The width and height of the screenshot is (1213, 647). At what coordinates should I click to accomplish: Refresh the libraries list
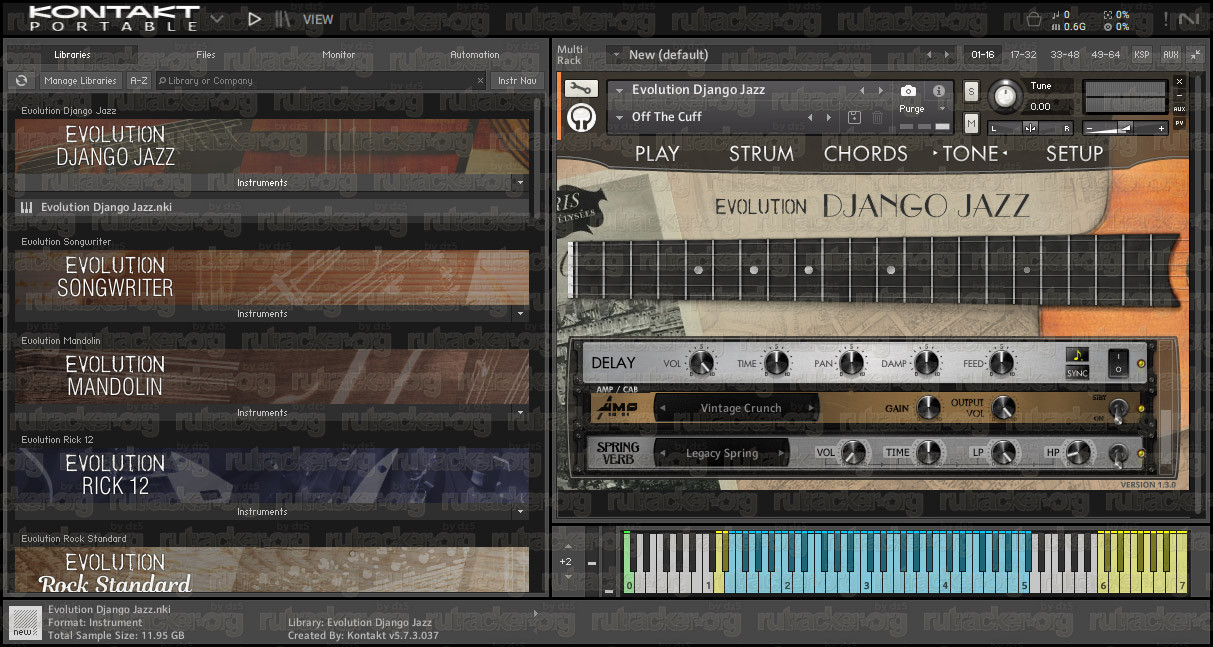(20, 81)
